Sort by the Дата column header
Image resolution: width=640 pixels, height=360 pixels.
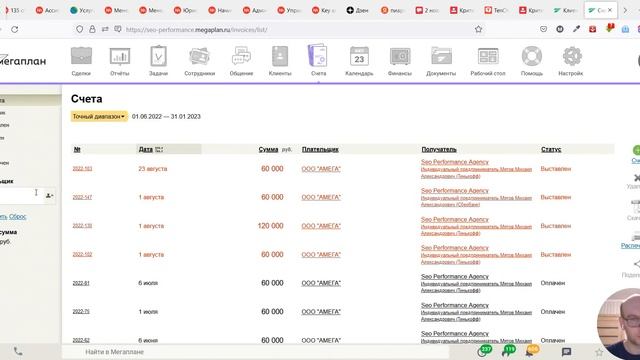(146, 149)
